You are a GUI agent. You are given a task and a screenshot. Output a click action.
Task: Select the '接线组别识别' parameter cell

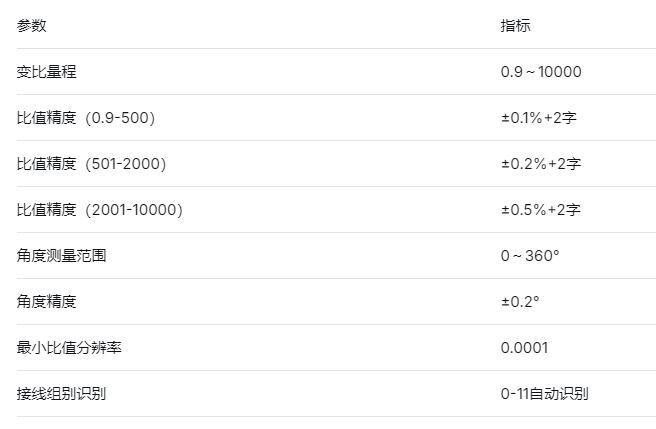click(62, 394)
